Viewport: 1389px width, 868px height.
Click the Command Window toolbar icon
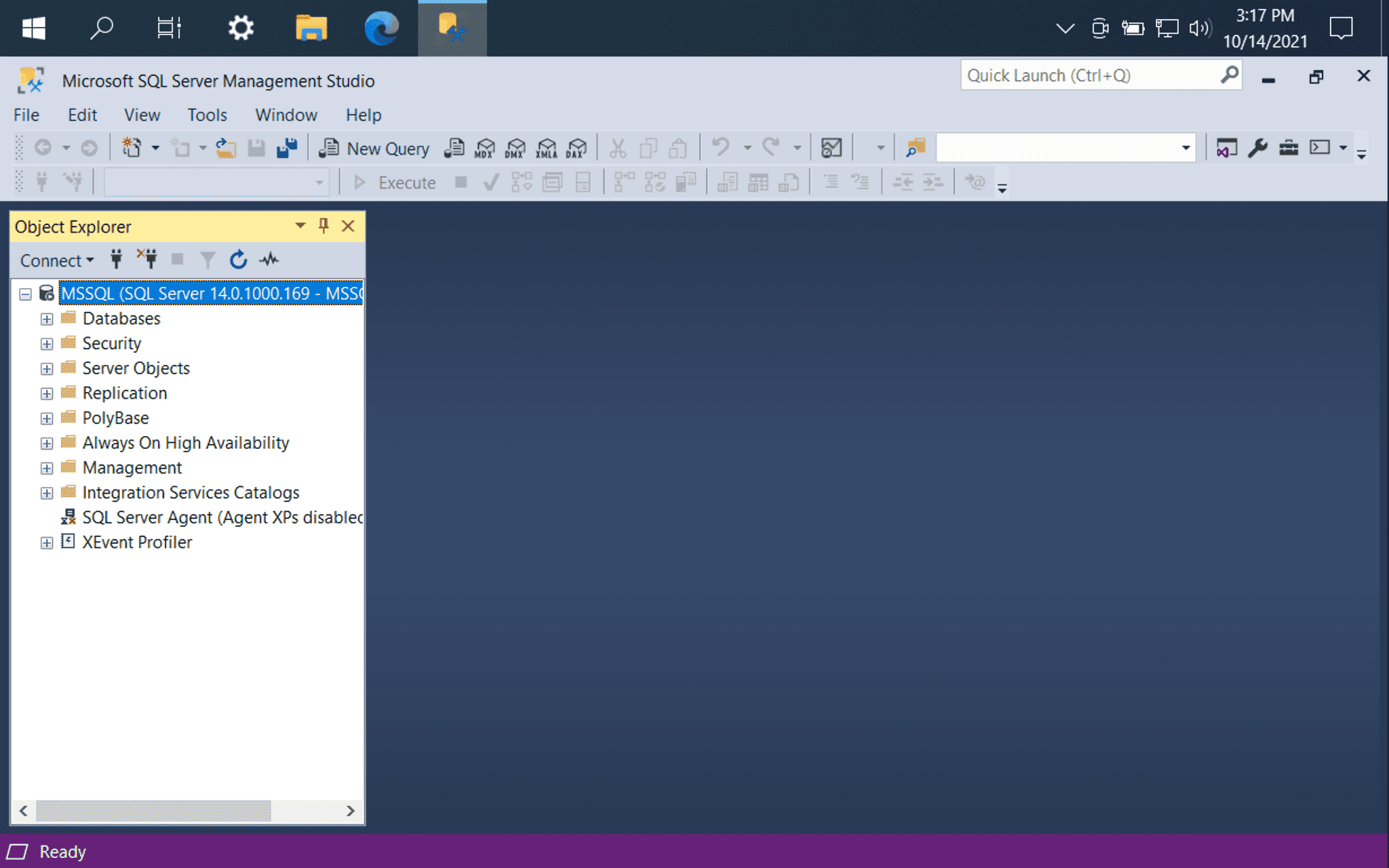tap(1320, 148)
